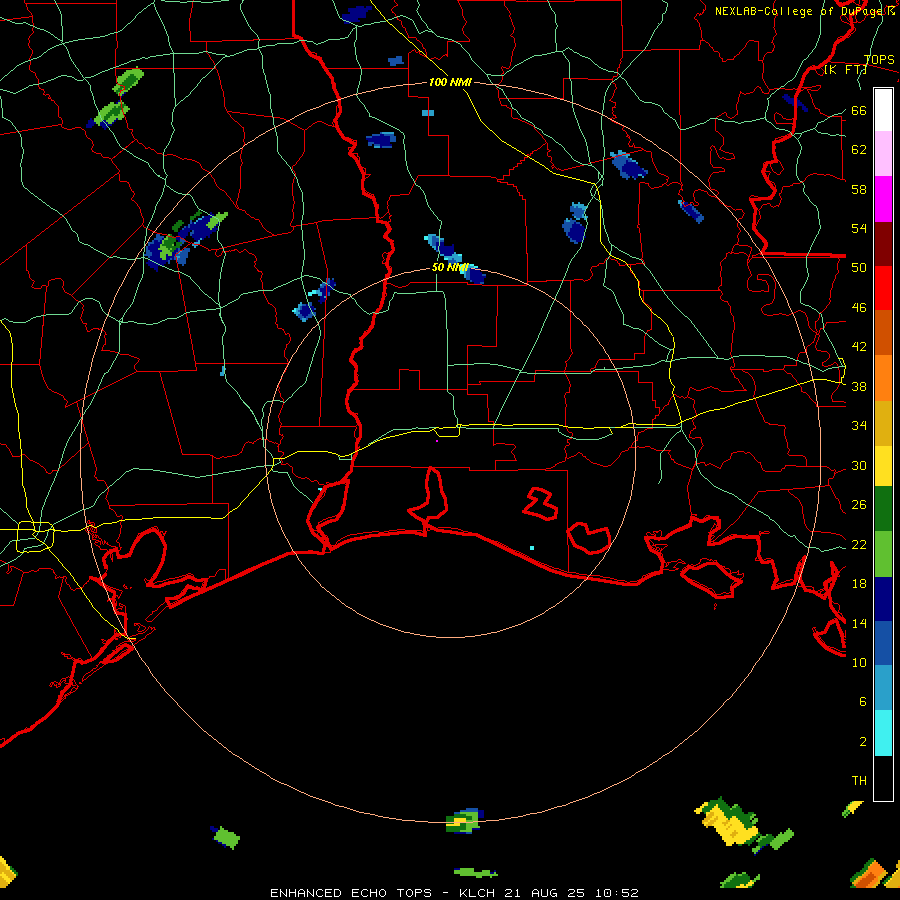This screenshot has height=900, width=900.
Task: Click the navy 22 kft legend swatch
Action: pos(883,599)
